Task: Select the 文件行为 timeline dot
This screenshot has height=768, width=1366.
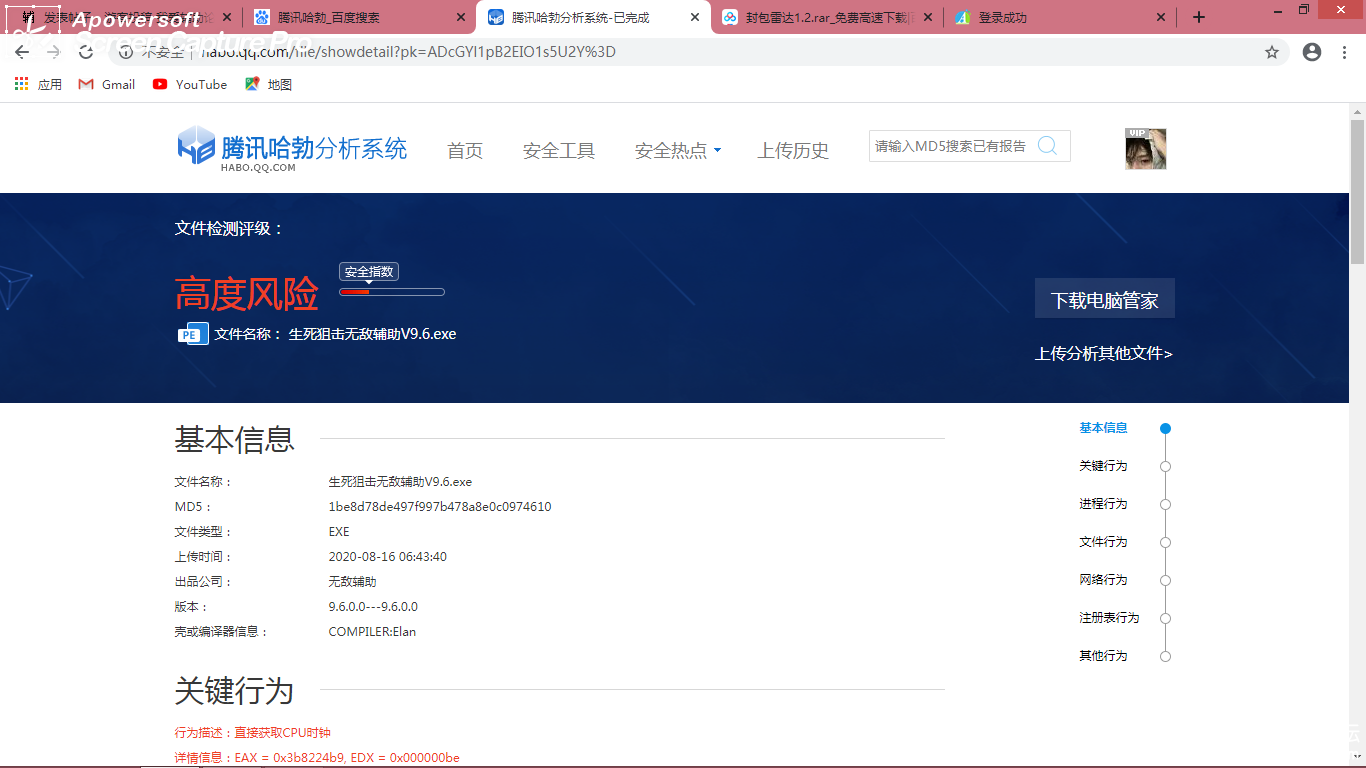Action: point(1165,543)
